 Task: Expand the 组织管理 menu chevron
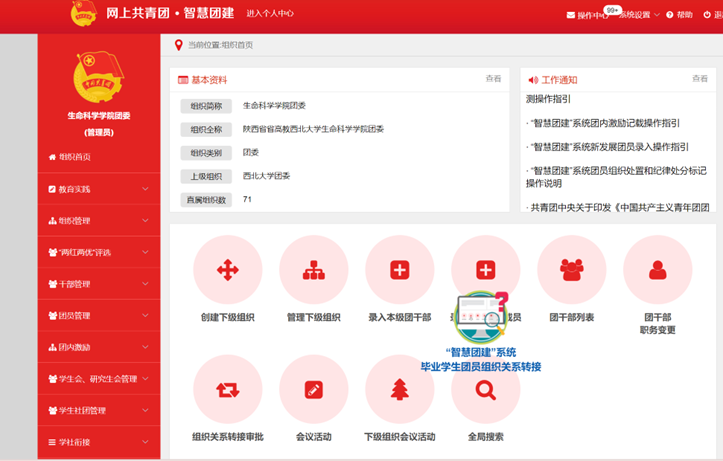(145, 221)
